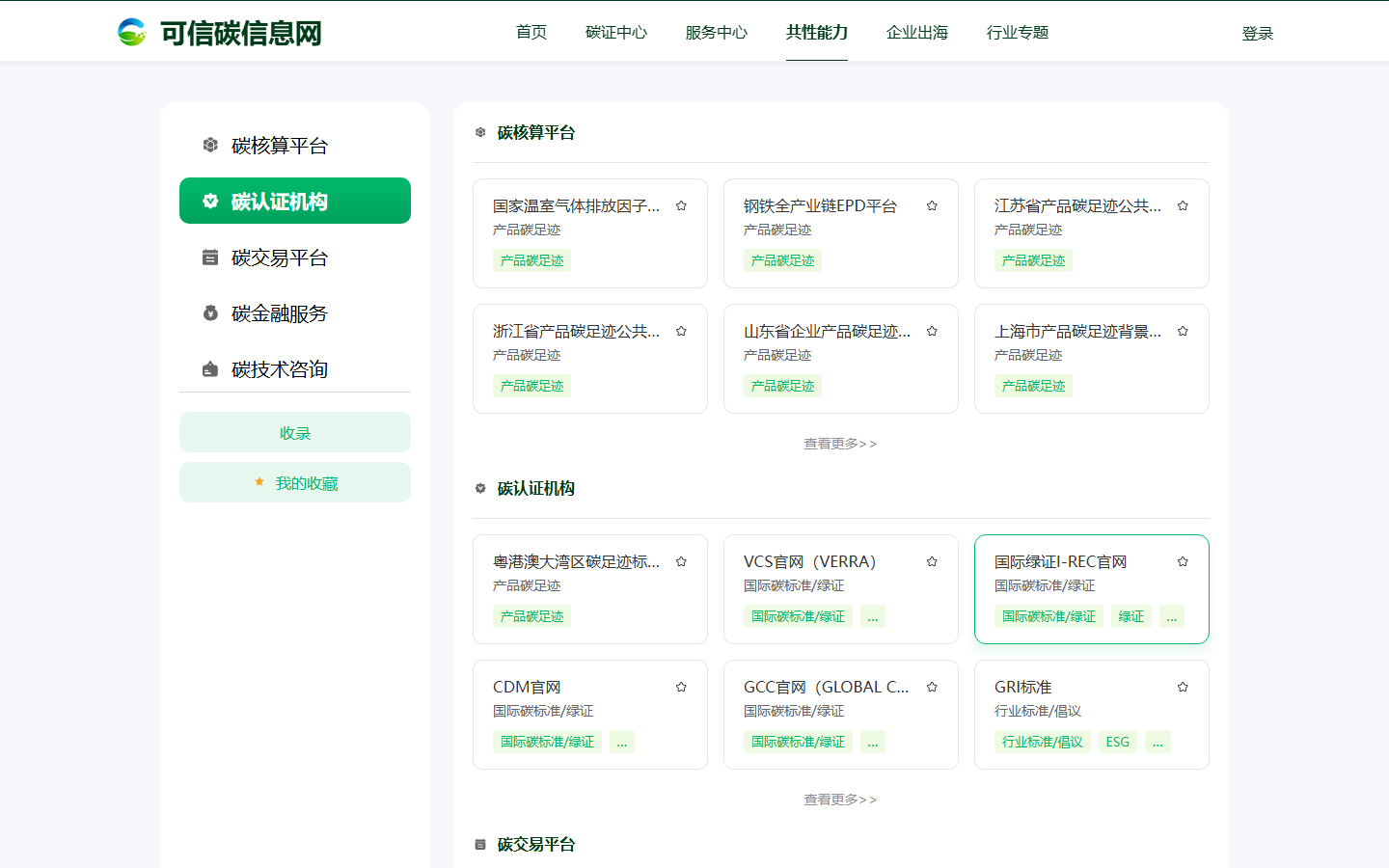Open the 江苏省产品碳足迹公共 card title

[1078, 205]
